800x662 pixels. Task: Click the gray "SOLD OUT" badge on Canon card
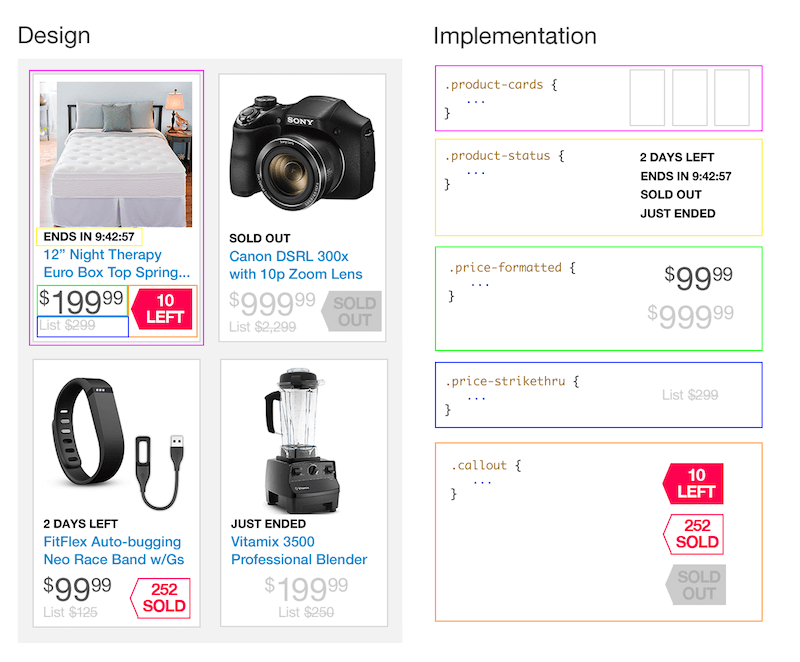pyautogui.click(x=352, y=311)
